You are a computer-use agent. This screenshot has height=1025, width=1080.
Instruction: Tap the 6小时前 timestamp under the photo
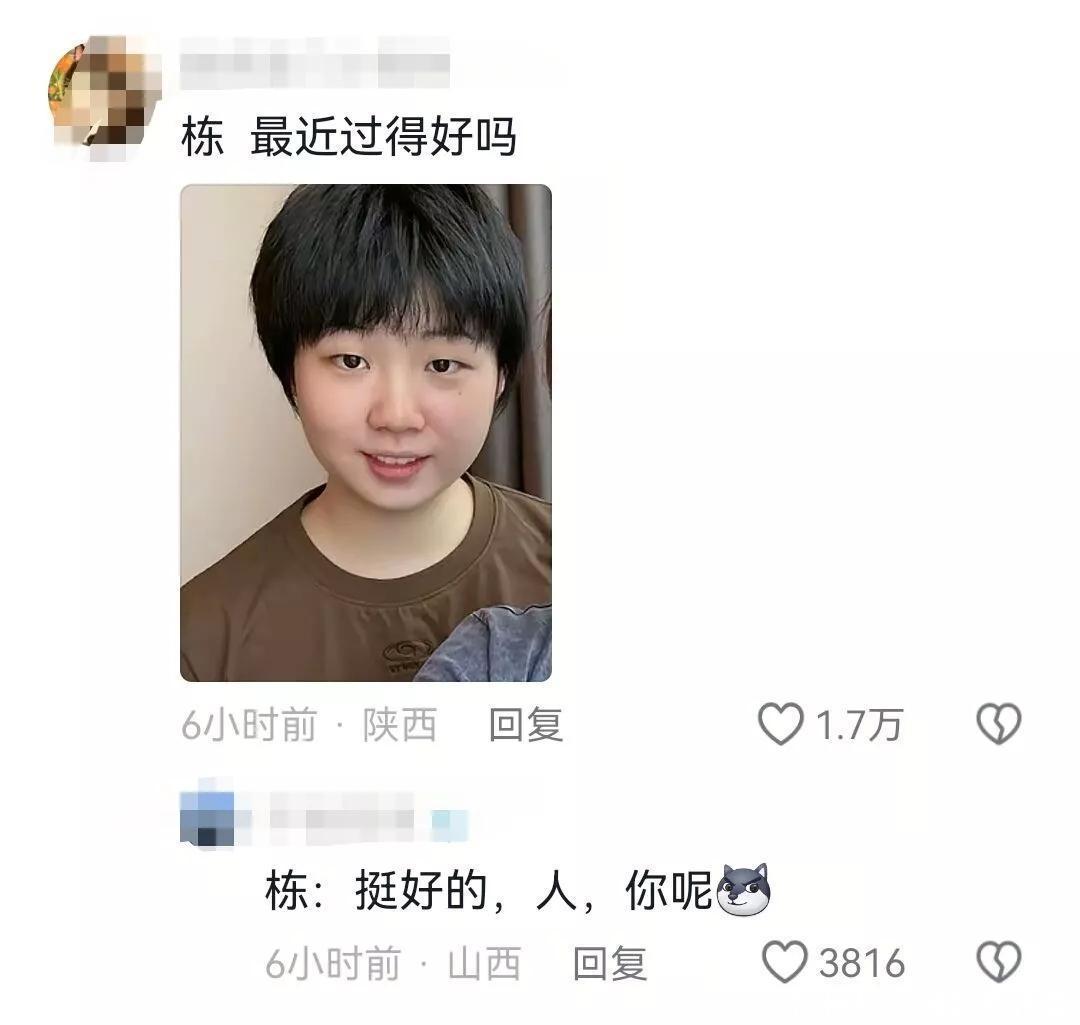[249, 725]
